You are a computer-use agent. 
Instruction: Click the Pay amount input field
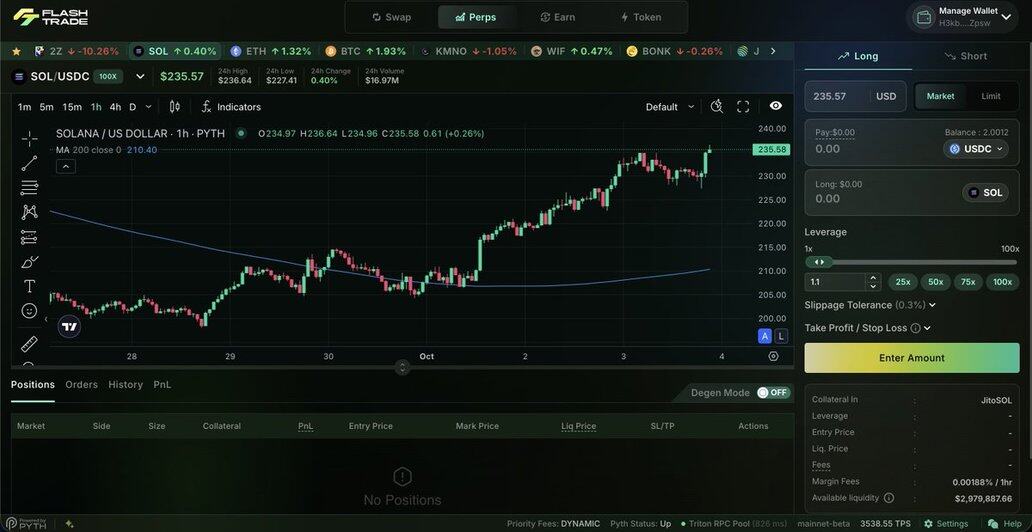point(870,149)
